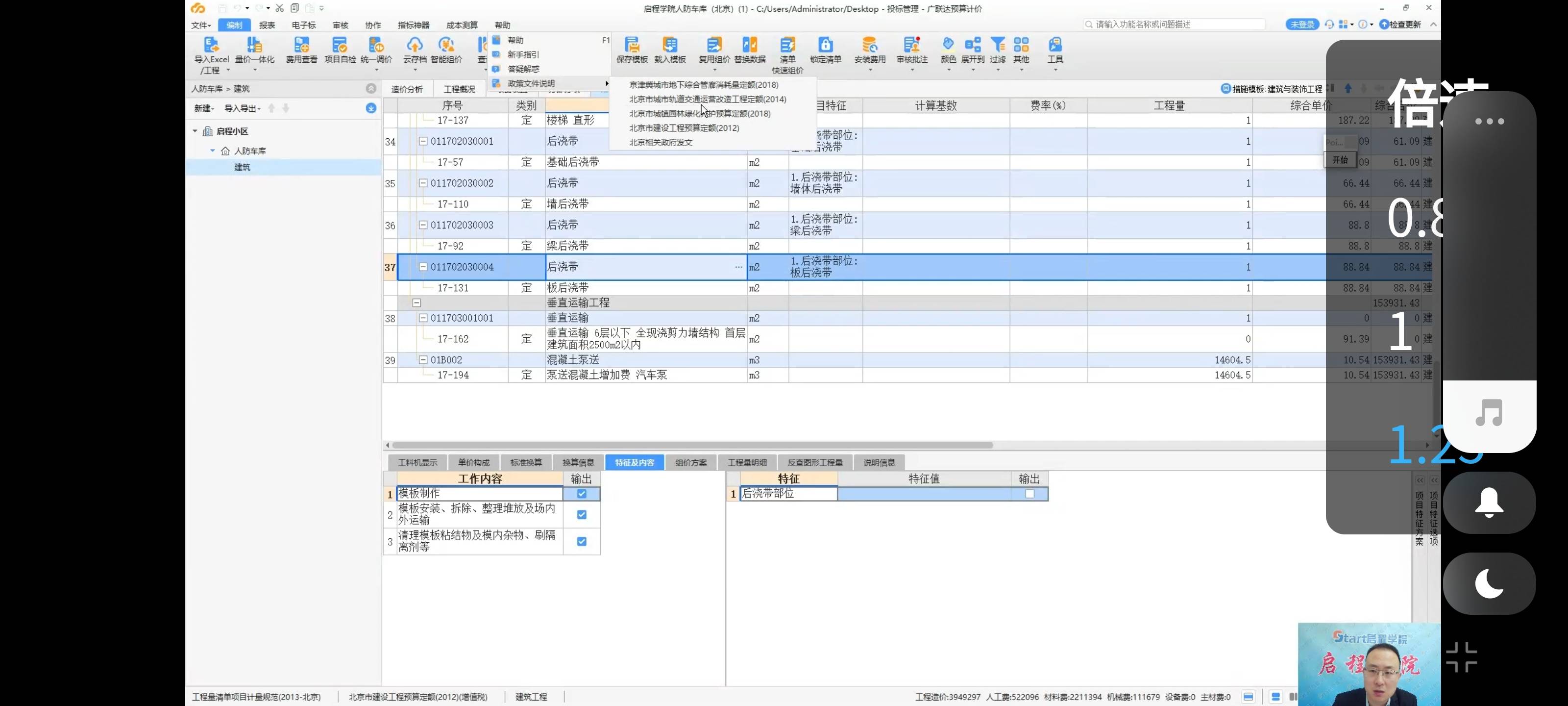Screen dimensions: 1568x706
Task: Click the 保存模板 icon
Action: [x=632, y=50]
